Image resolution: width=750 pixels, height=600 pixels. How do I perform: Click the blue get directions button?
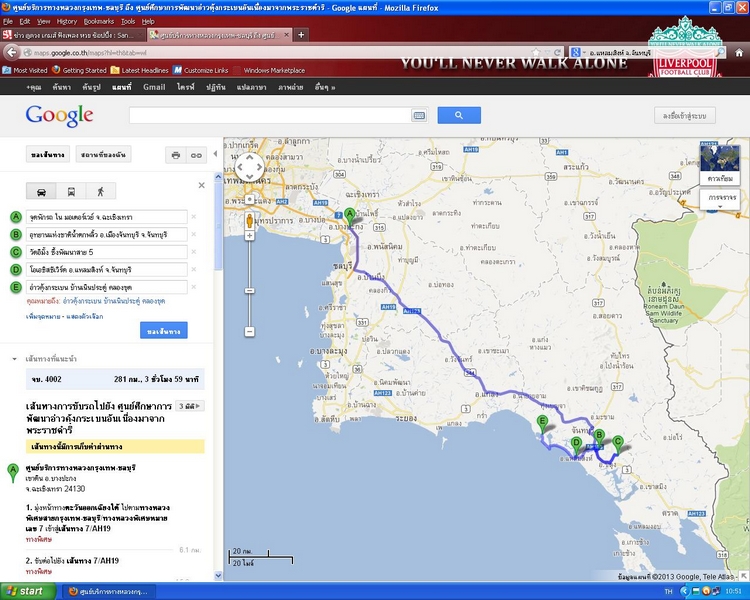pos(163,331)
